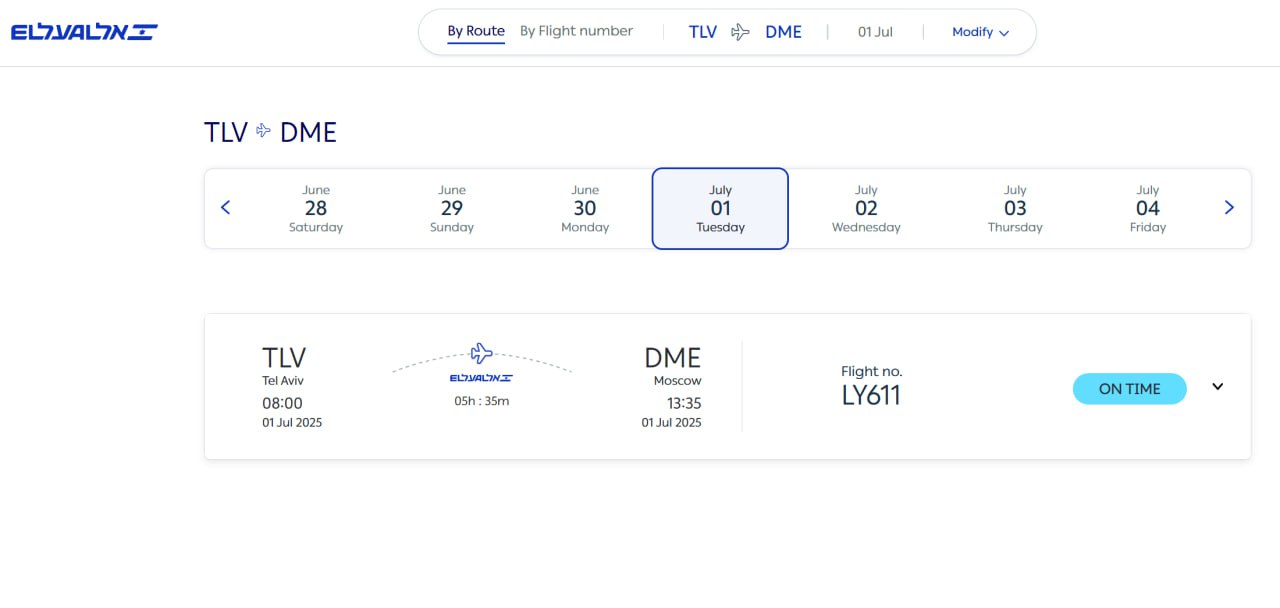
Task: Click the airplane icon above flight path arc
Action: [482, 353]
